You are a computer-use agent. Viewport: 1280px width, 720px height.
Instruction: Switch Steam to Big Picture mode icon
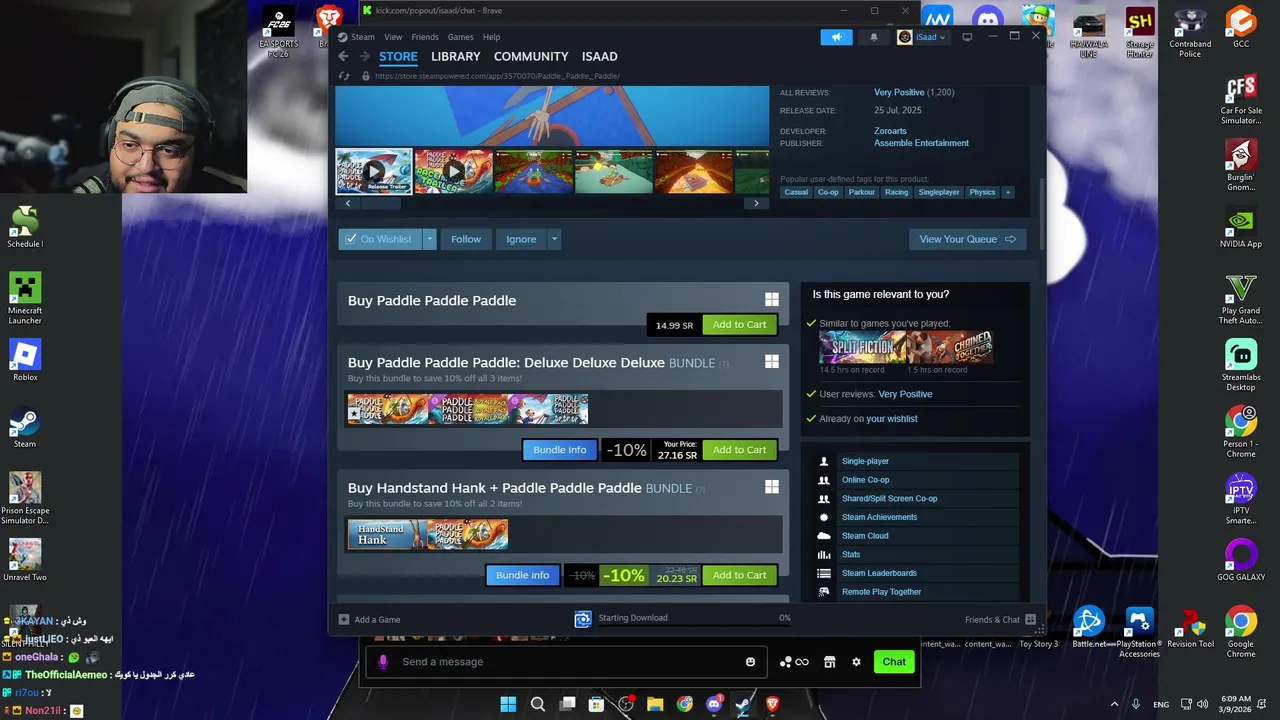pos(967,37)
